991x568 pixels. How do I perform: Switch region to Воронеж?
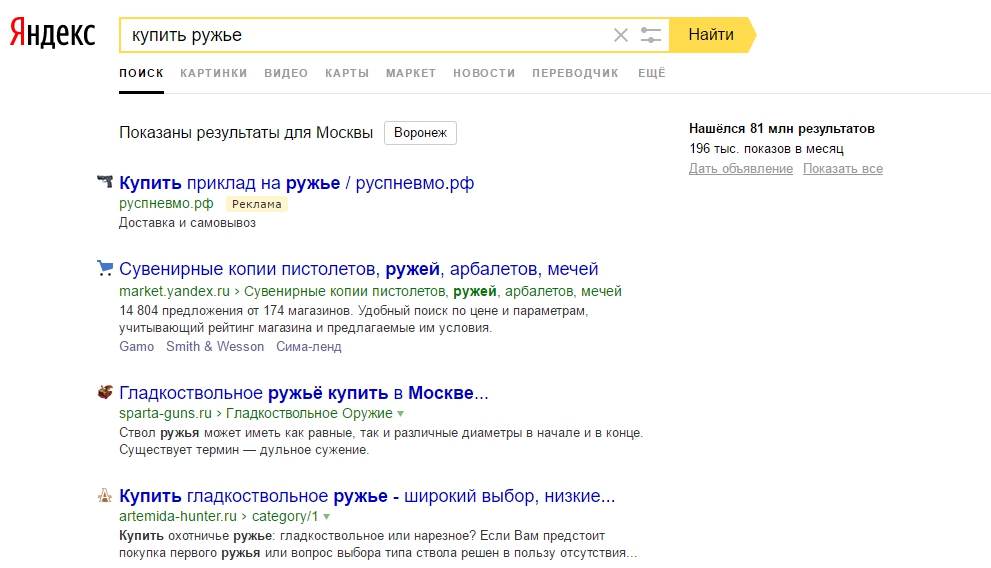420,133
